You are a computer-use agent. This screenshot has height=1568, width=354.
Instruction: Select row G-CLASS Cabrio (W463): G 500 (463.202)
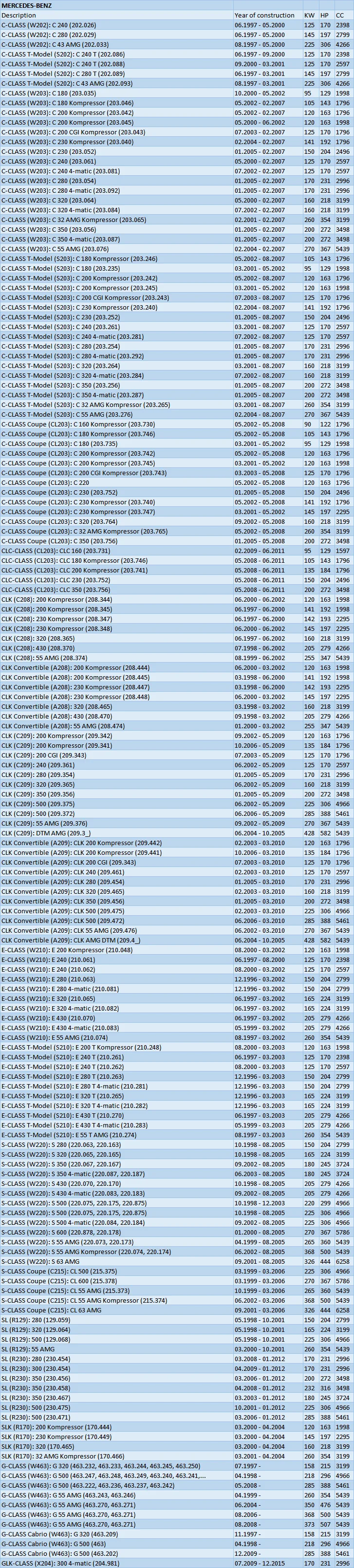pos(177,1554)
